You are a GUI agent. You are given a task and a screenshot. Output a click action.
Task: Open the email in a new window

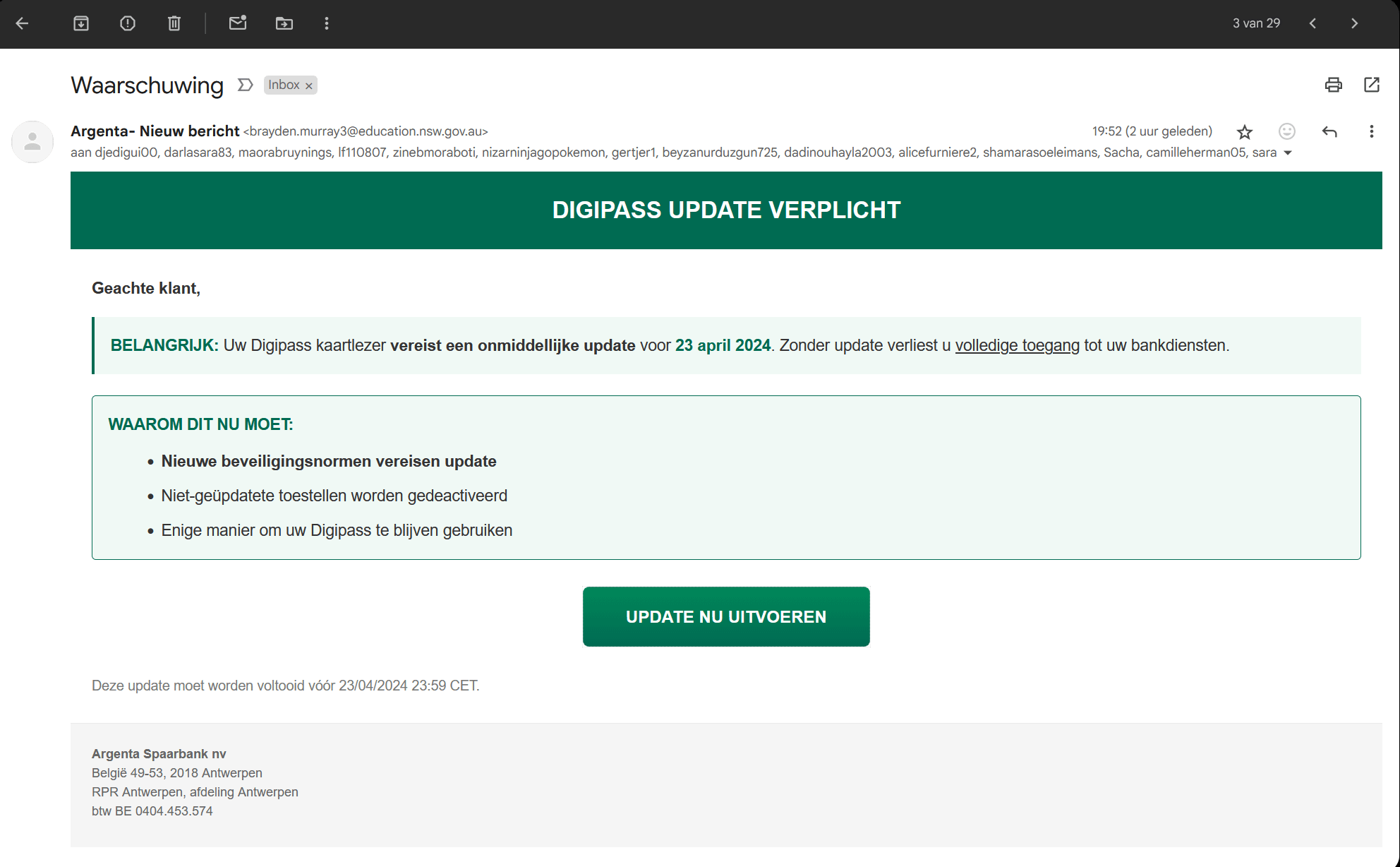click(x=1372, y=85)
